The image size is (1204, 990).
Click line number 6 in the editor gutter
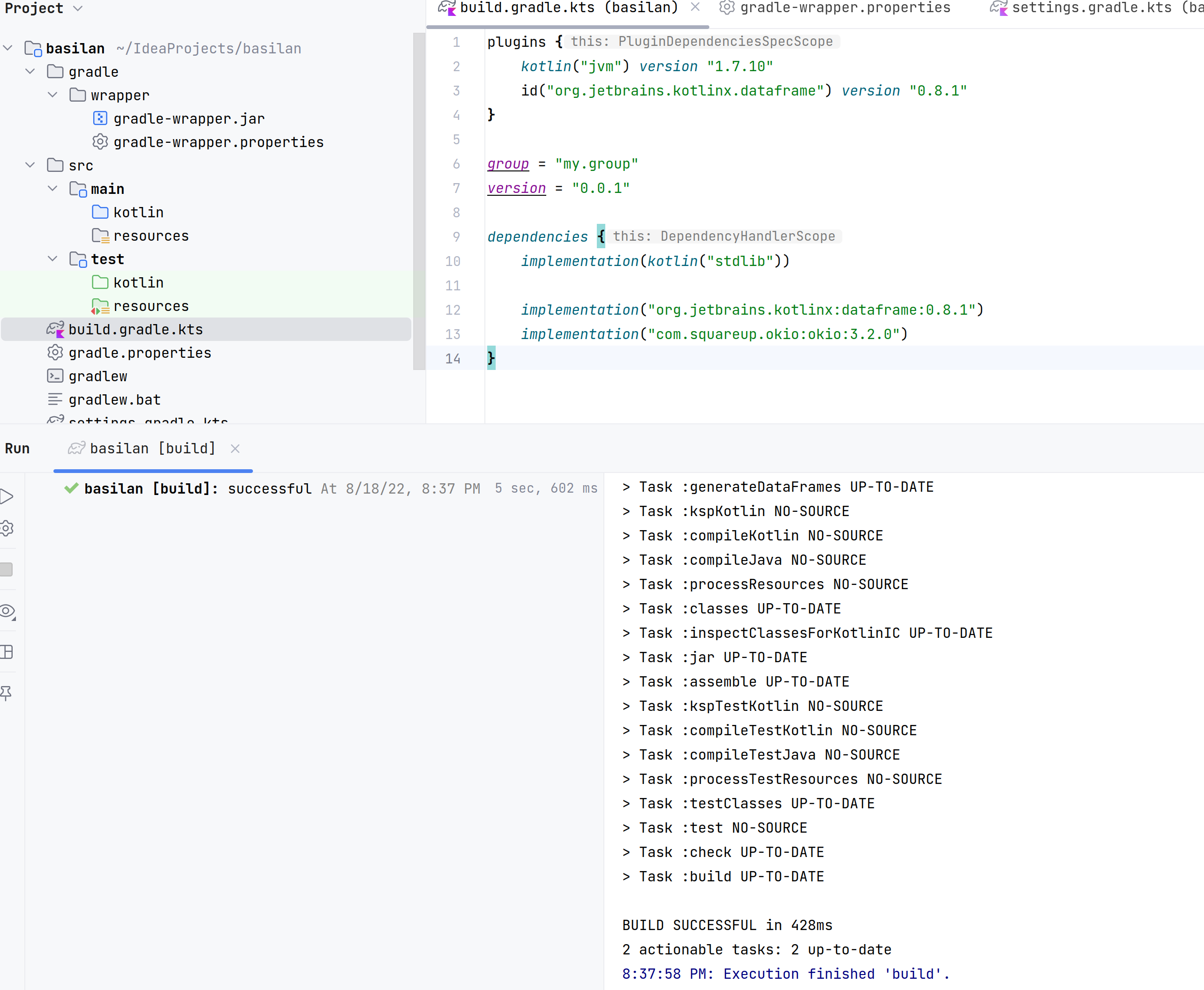456,163
